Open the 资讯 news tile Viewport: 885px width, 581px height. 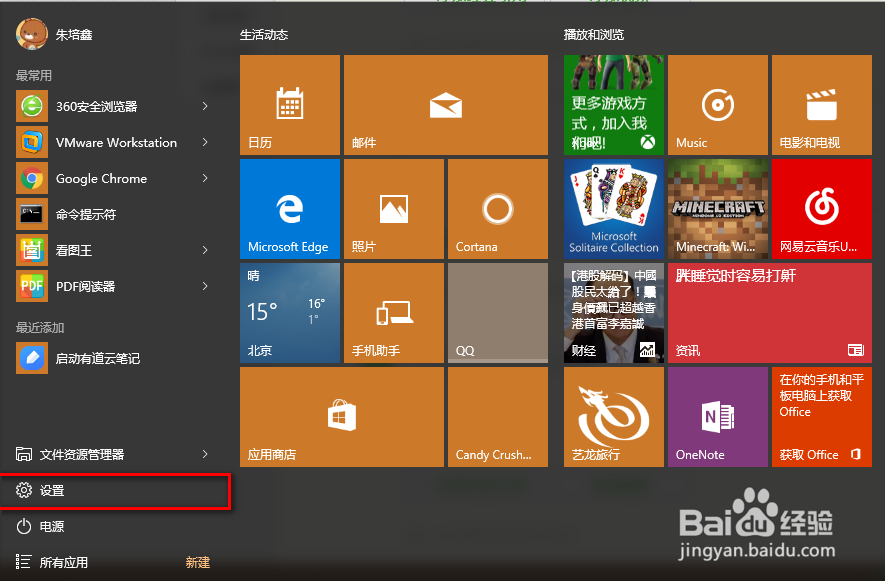click(770, 313)
